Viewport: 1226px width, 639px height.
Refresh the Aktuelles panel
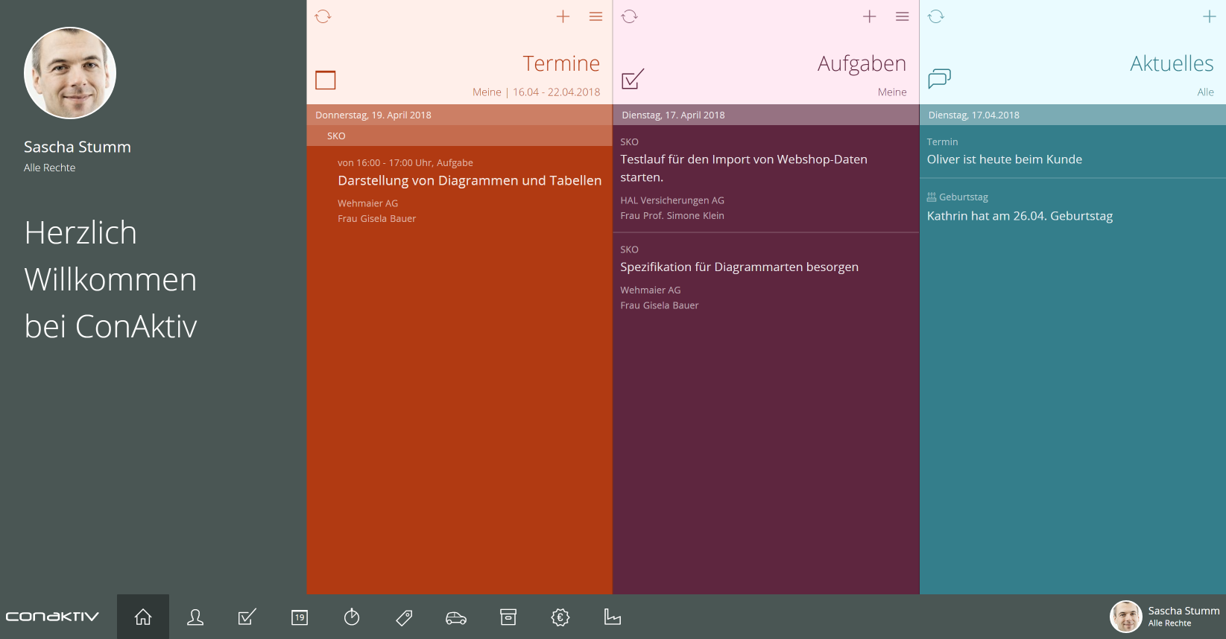click(936, 16)
